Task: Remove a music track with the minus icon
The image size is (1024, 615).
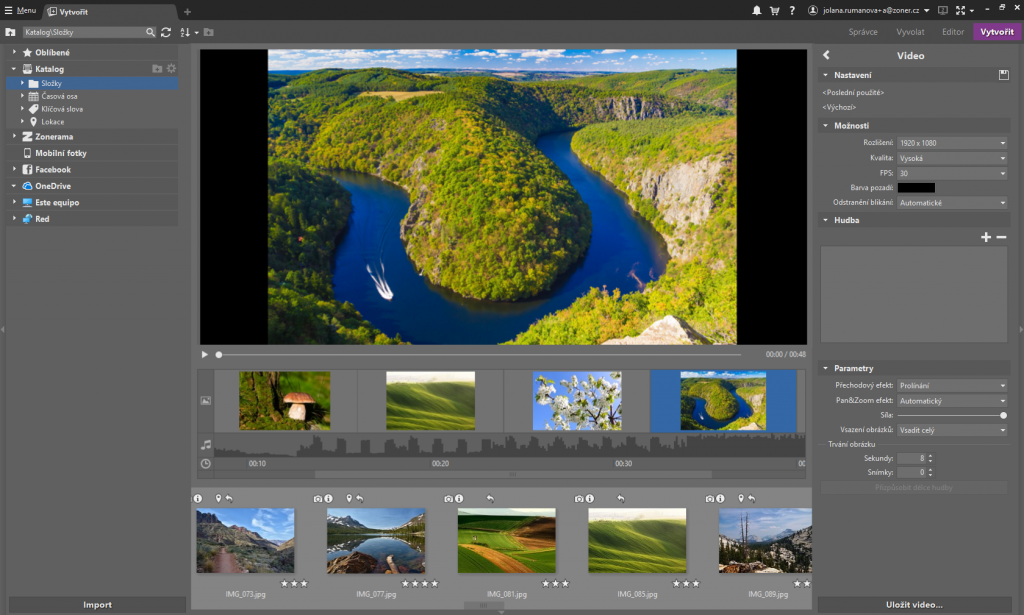Action: [1001, 237]
